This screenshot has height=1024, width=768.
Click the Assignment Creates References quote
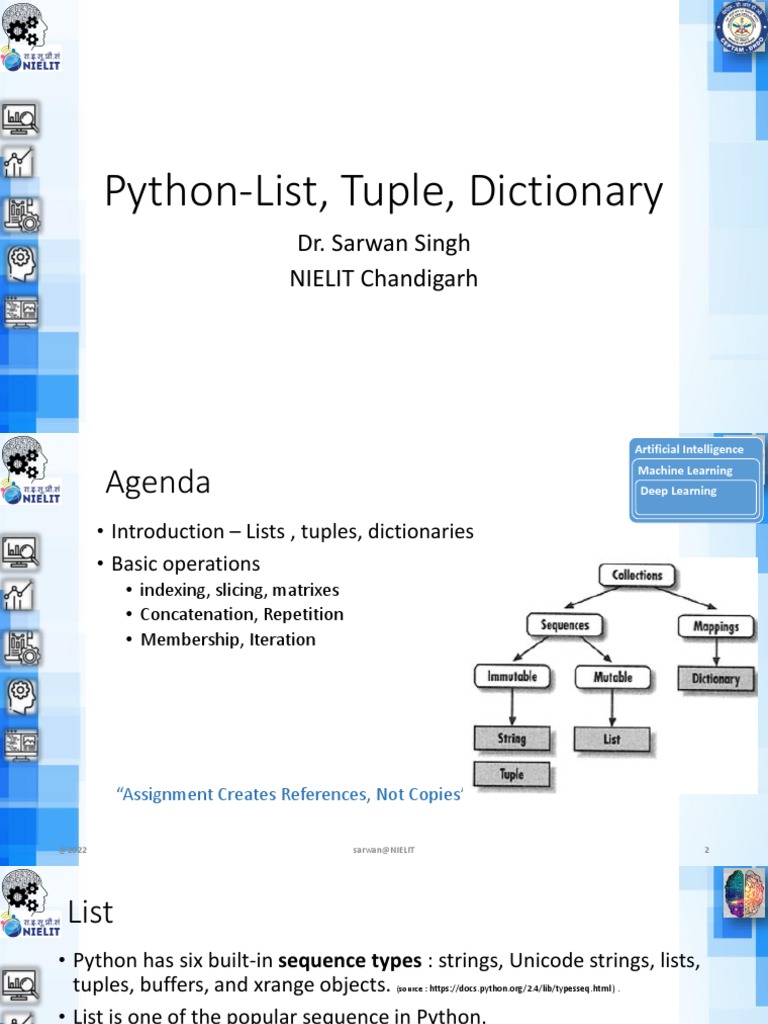[290, 794]
